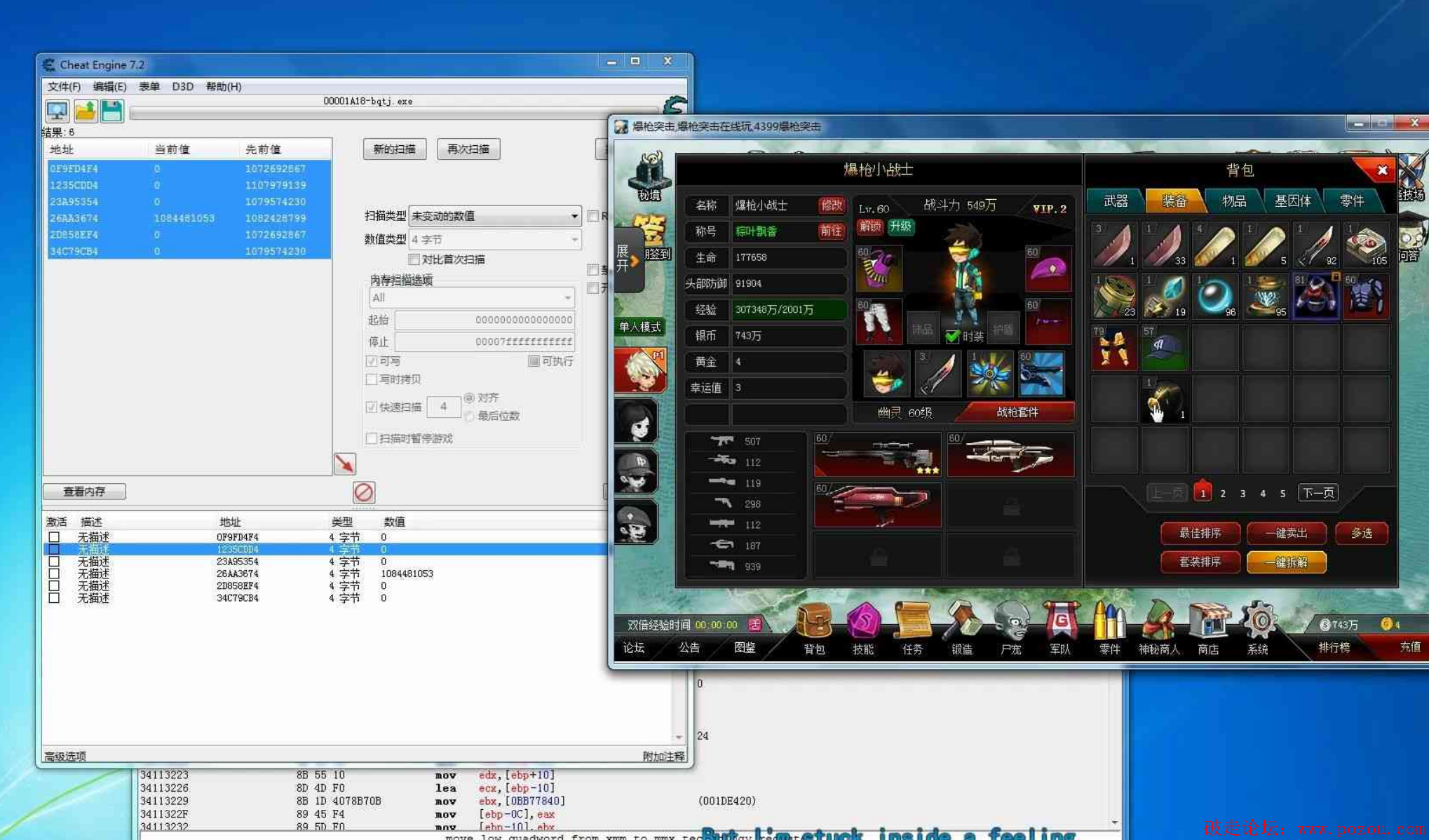Click the red clear list circle icon

point(363,492)
